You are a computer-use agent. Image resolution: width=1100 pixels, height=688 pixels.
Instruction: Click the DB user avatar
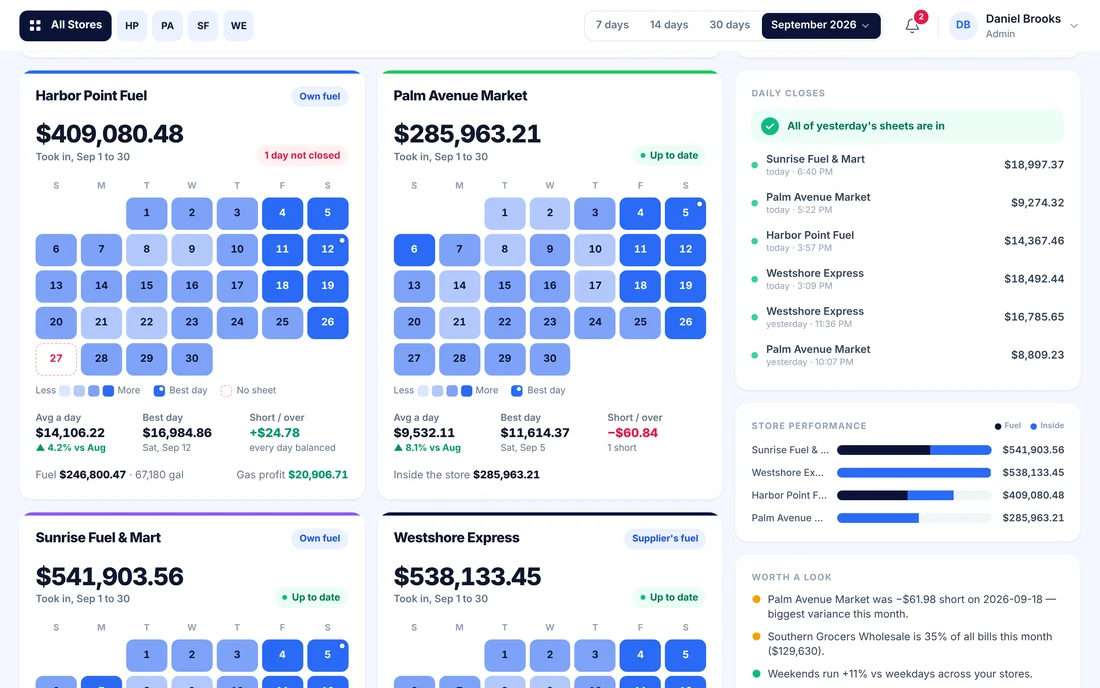pyautogui.click(x=962, y=25)
